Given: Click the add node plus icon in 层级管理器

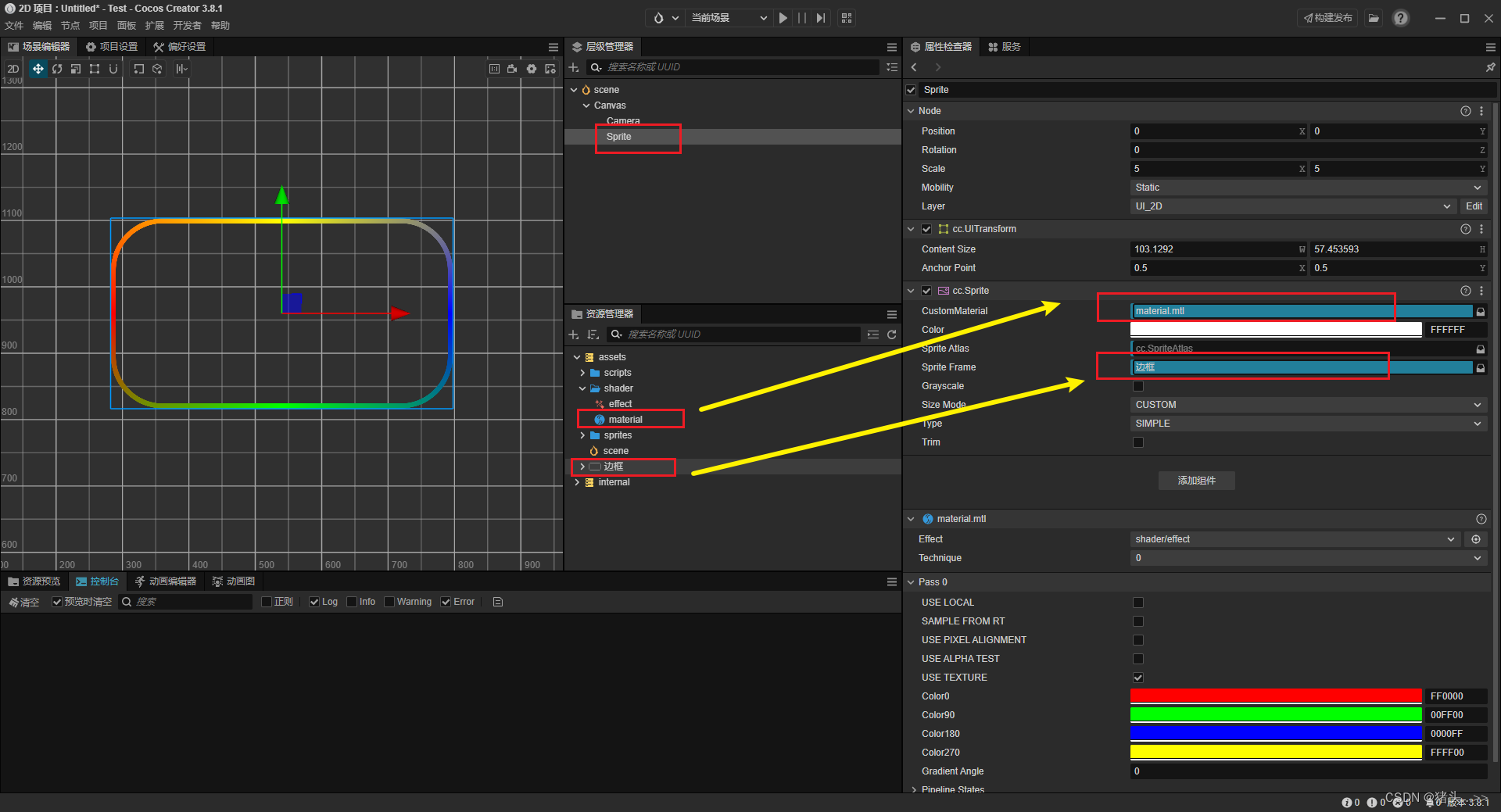Looking at the screenshot, I should 573,68.
